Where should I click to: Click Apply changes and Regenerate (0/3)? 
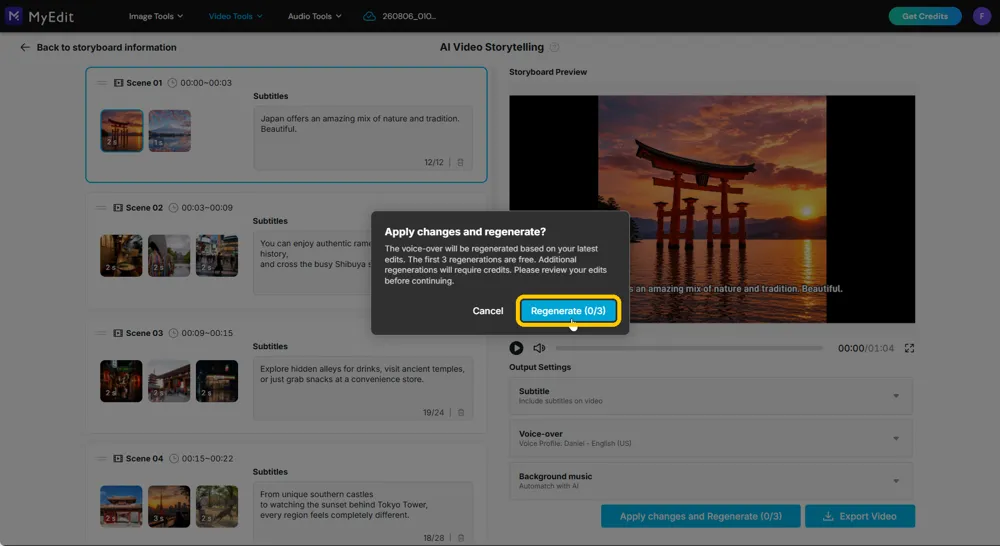tap(700, 516)
